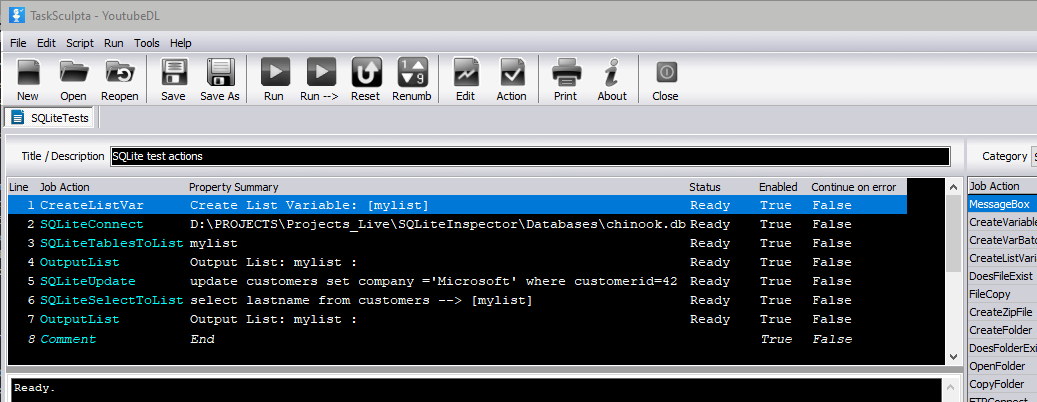Click the New script toolbar icon
This screenshot has width=1037, height=402.
(x=28, y=72)
